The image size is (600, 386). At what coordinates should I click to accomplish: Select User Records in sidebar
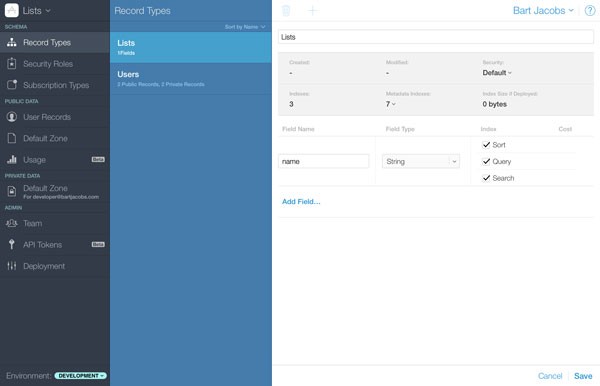tap(55, 117)
